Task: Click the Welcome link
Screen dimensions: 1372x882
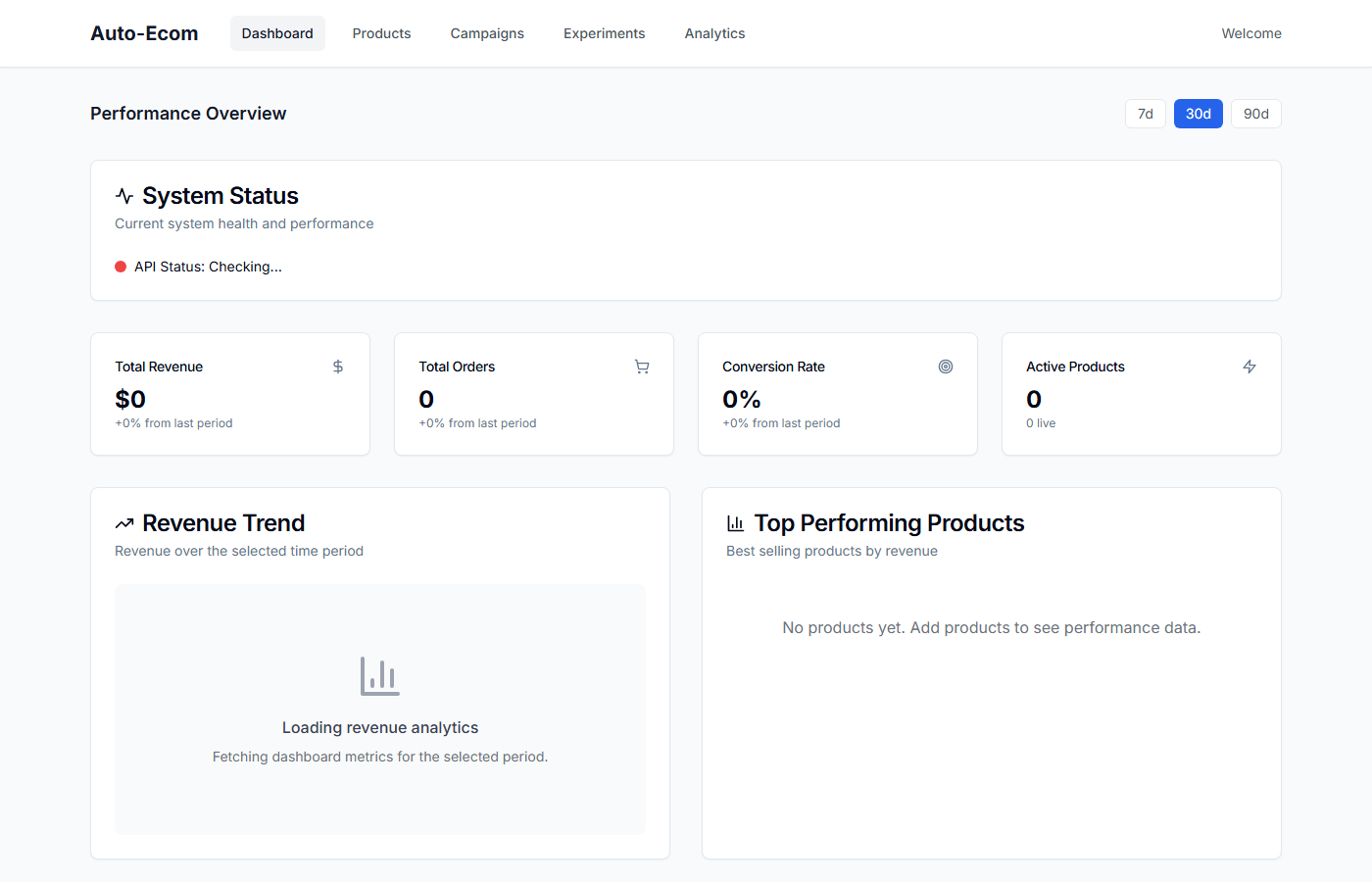Action: (1250, 32)
